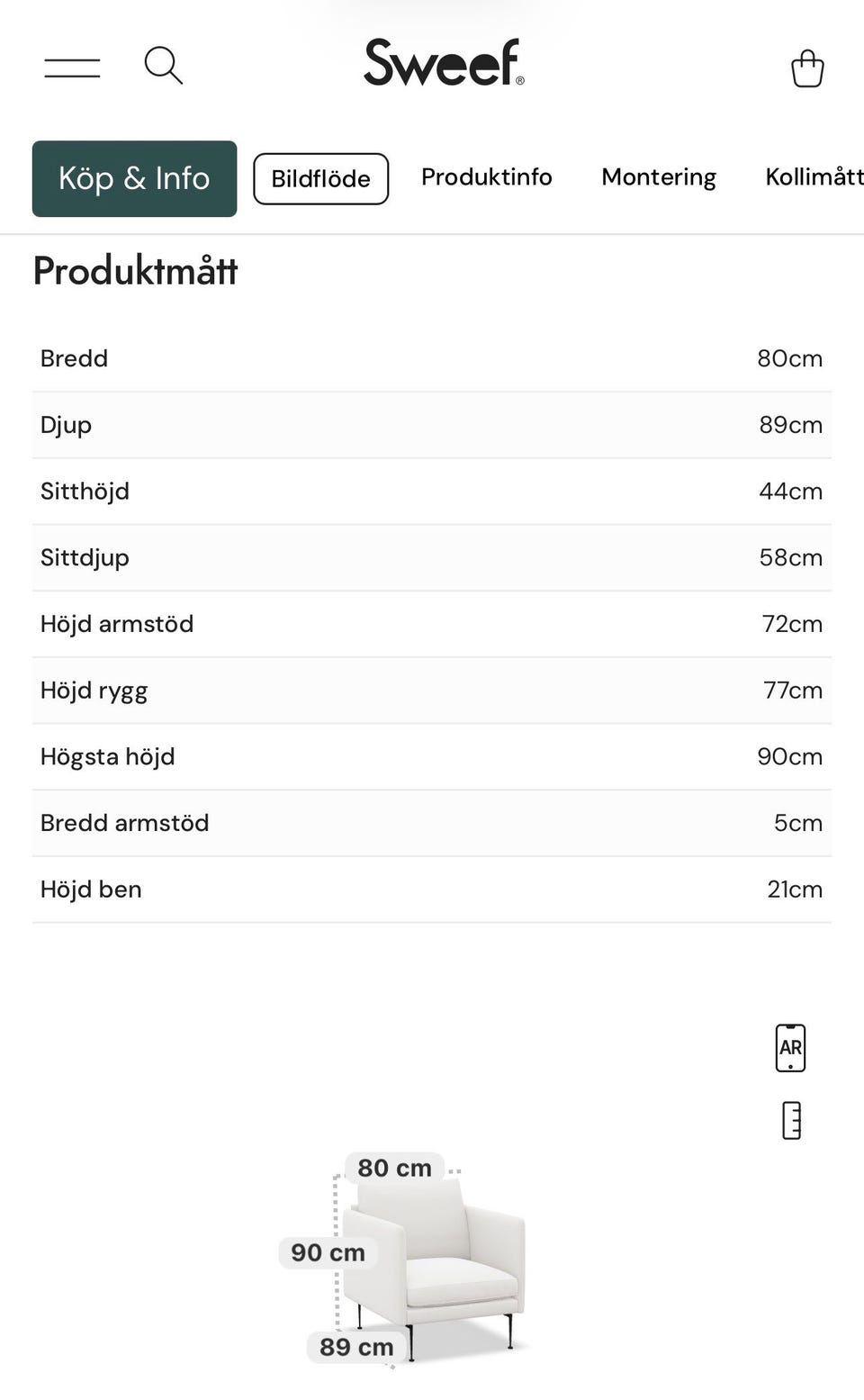Go to Sweef logo homepage

pos(444,62)
